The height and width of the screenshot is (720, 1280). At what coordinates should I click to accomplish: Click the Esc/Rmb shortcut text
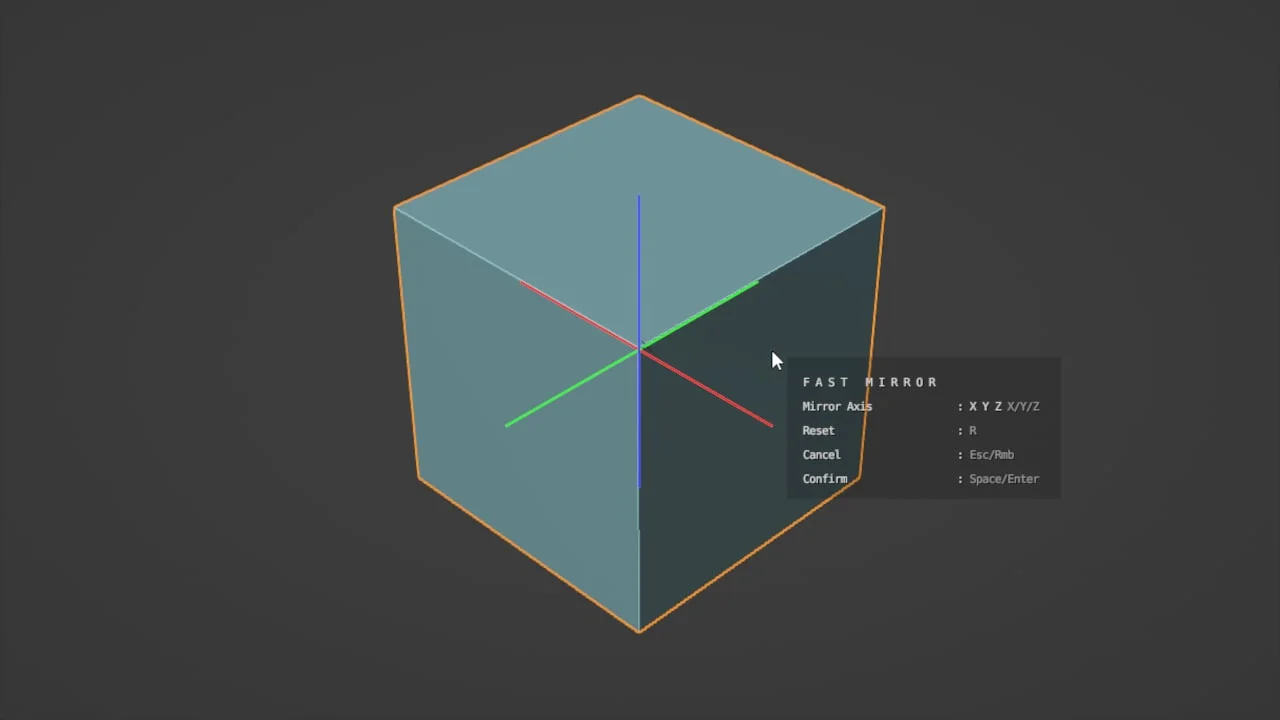point(991,454)
